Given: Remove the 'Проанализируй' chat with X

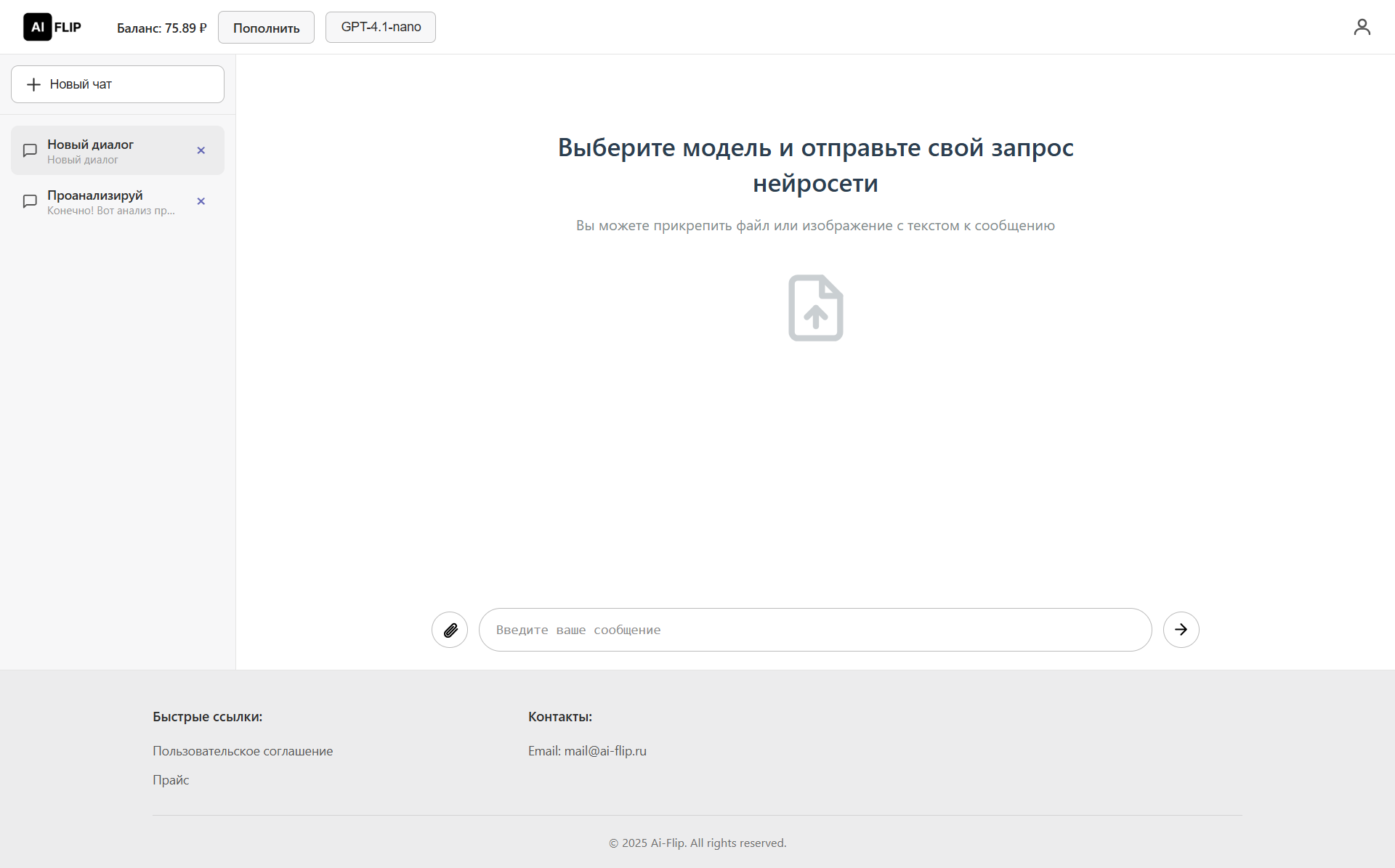Looking at the screenshot, I should tap(201, 201).
